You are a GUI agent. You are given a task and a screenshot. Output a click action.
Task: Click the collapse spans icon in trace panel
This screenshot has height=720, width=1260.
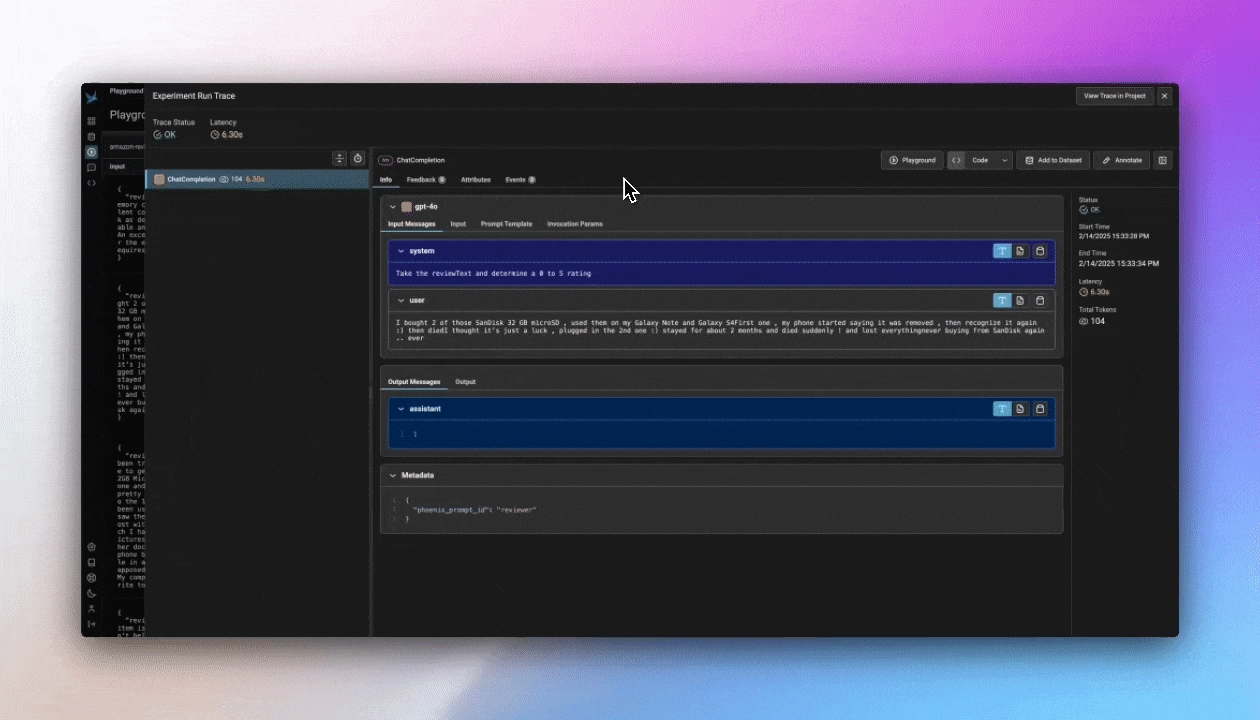click(x=339, y=159)
